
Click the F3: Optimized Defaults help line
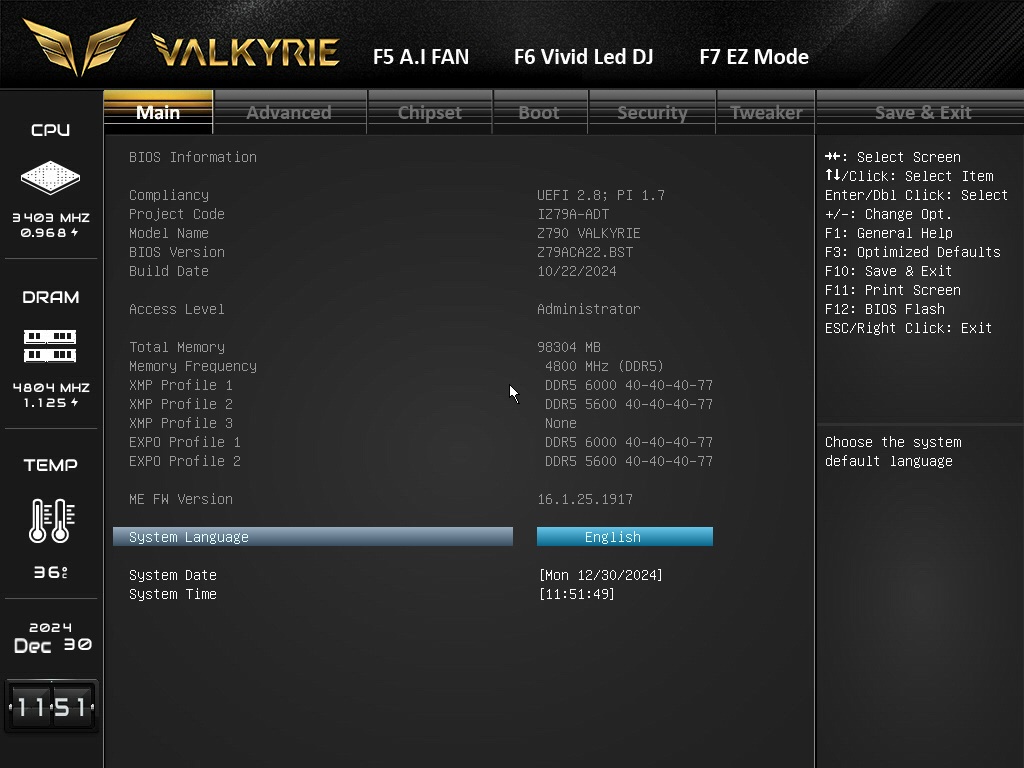pos(912,252)
